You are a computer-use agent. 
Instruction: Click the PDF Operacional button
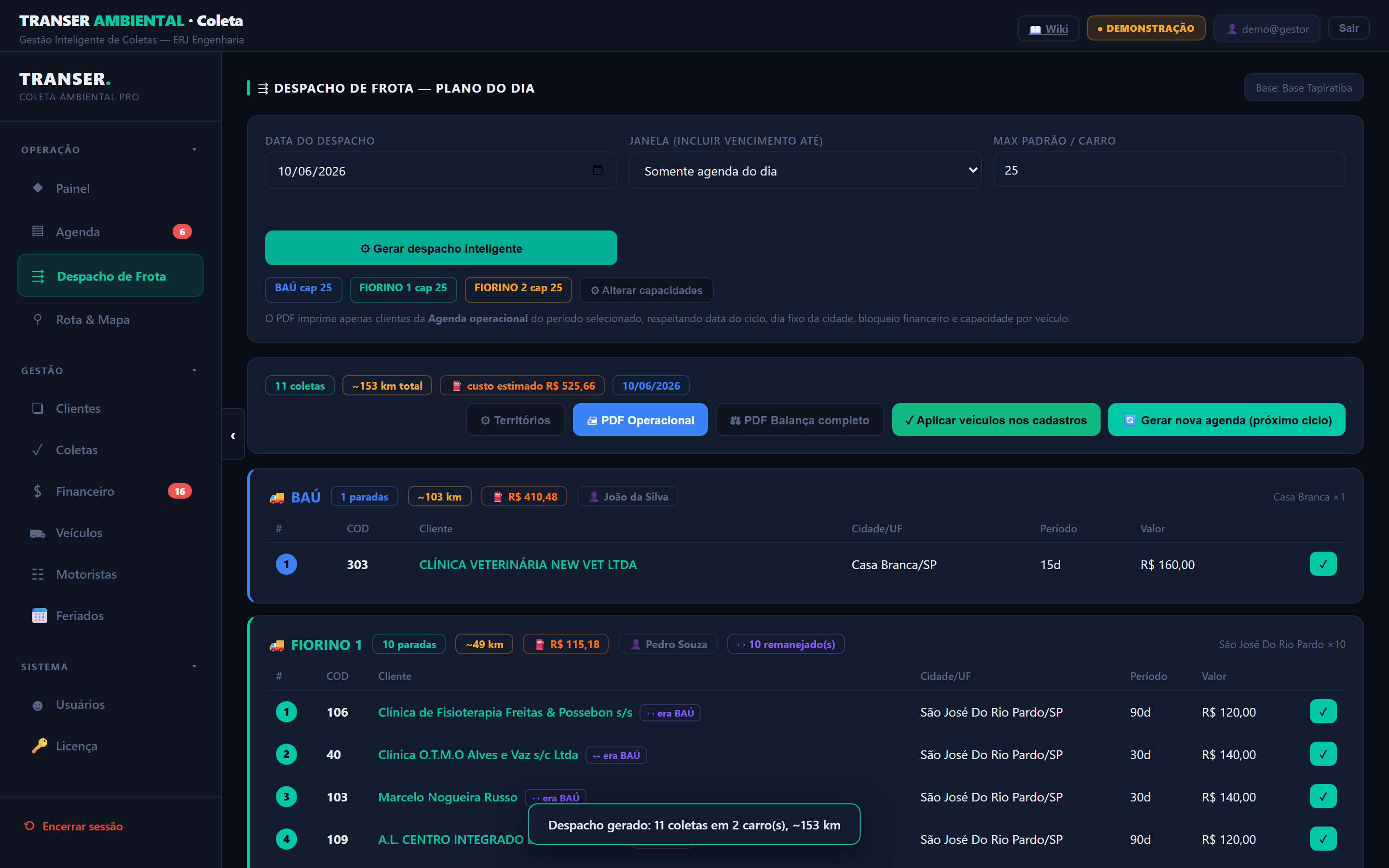[640, 420]
